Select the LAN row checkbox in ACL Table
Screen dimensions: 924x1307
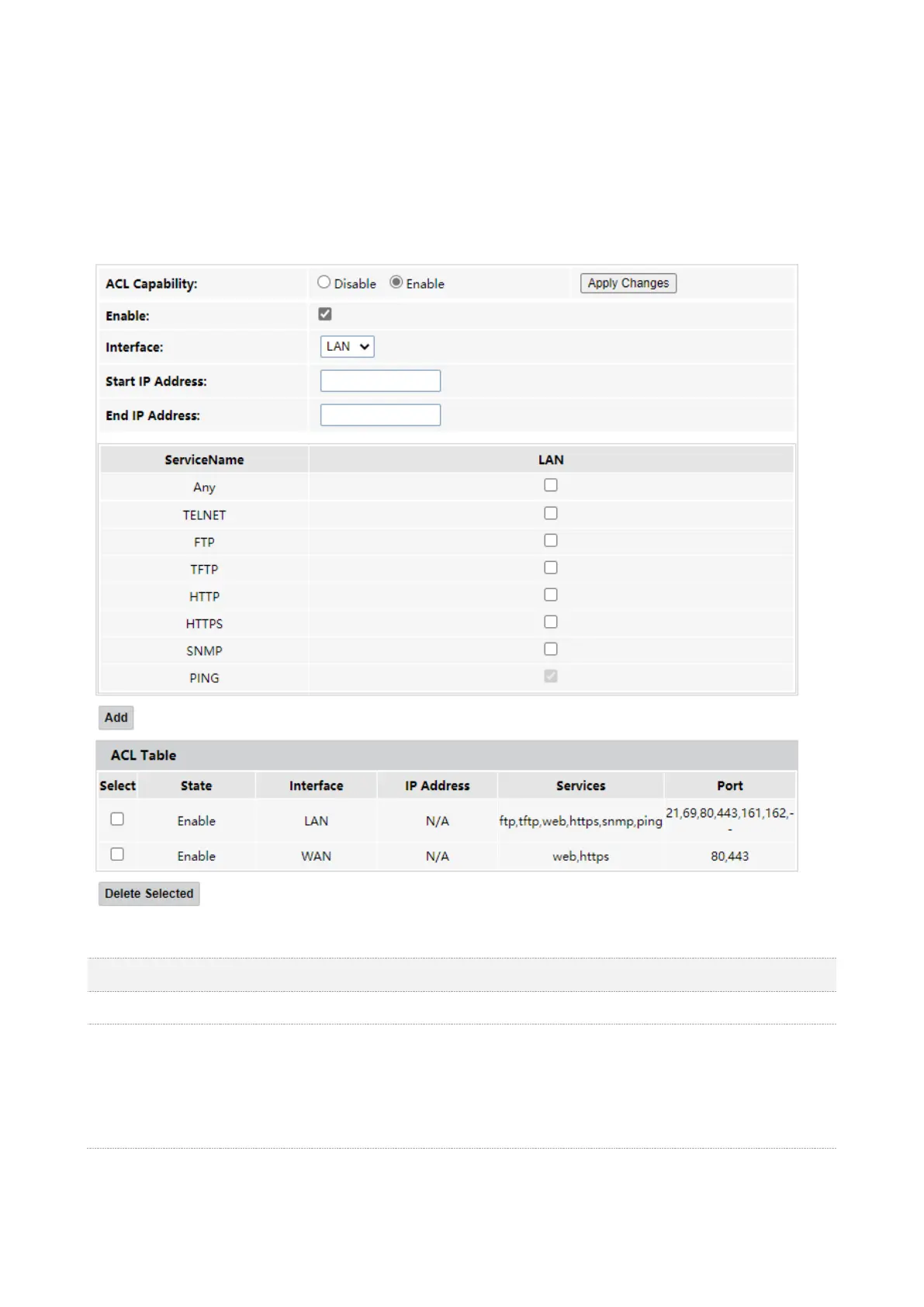click(x=117, y=819)
